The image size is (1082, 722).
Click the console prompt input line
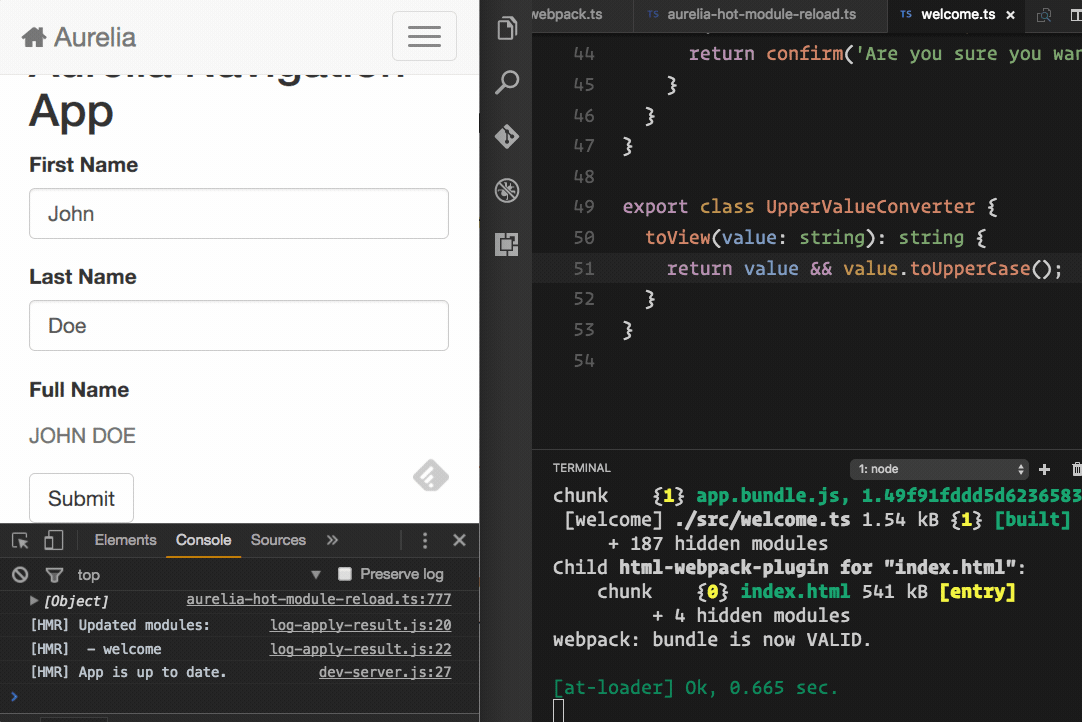click(x=239, y=696)
